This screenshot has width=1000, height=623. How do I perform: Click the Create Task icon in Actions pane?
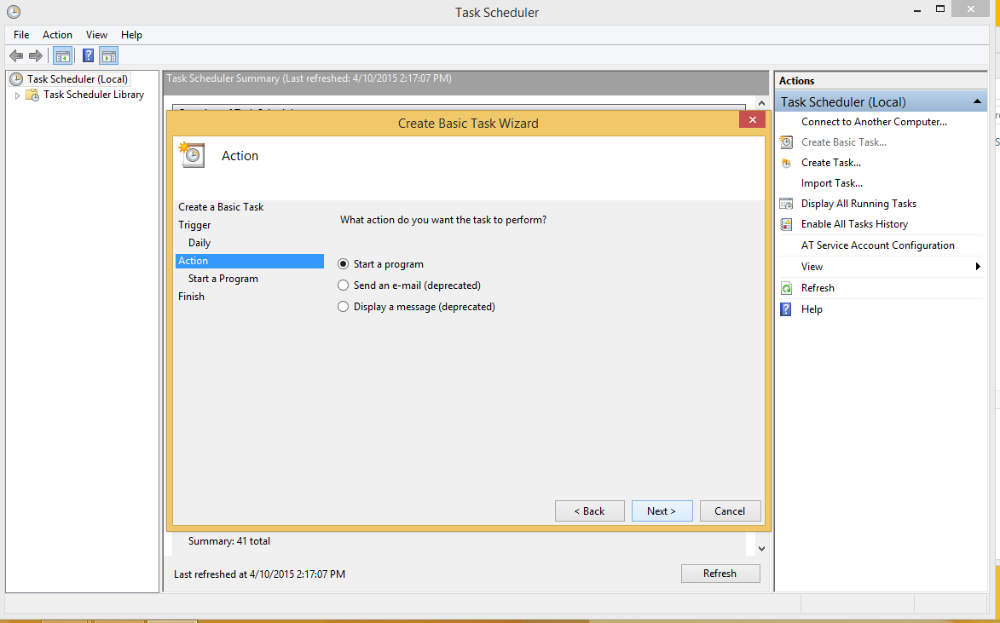[787, 163]
